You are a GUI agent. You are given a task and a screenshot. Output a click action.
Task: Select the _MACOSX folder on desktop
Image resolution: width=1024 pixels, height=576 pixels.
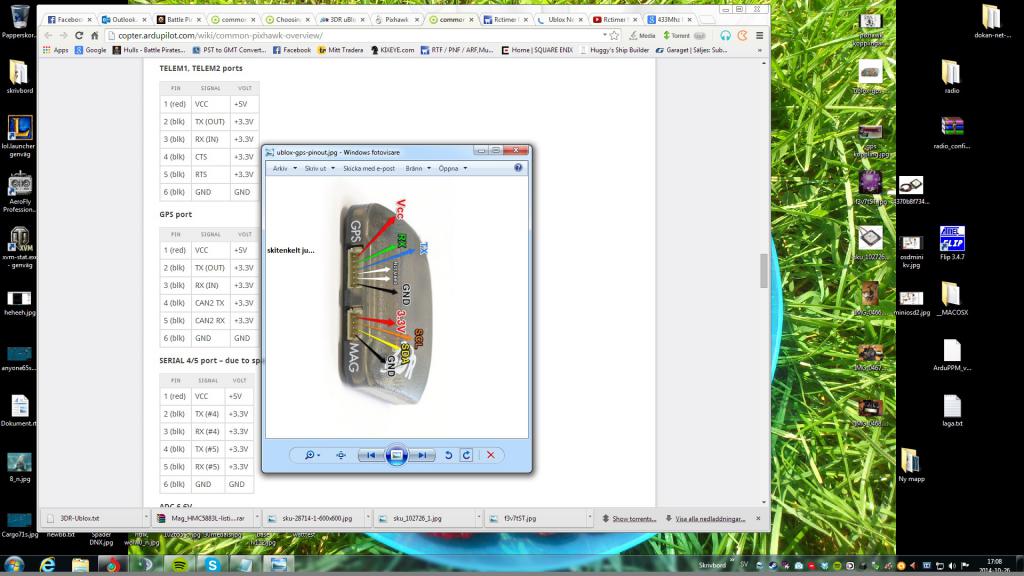coord(952,298)
